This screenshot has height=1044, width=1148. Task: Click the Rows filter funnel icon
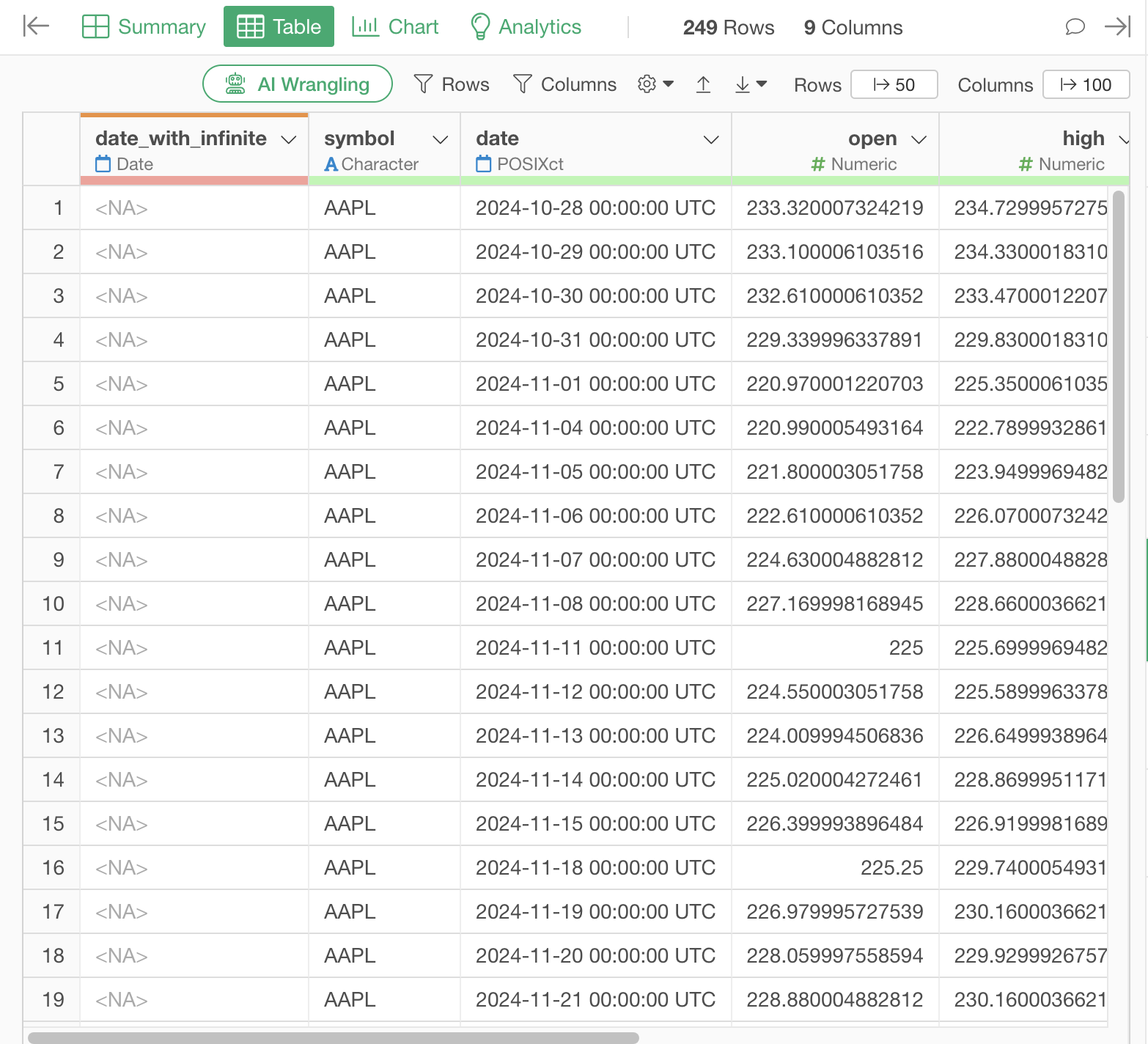click(424, 84)
